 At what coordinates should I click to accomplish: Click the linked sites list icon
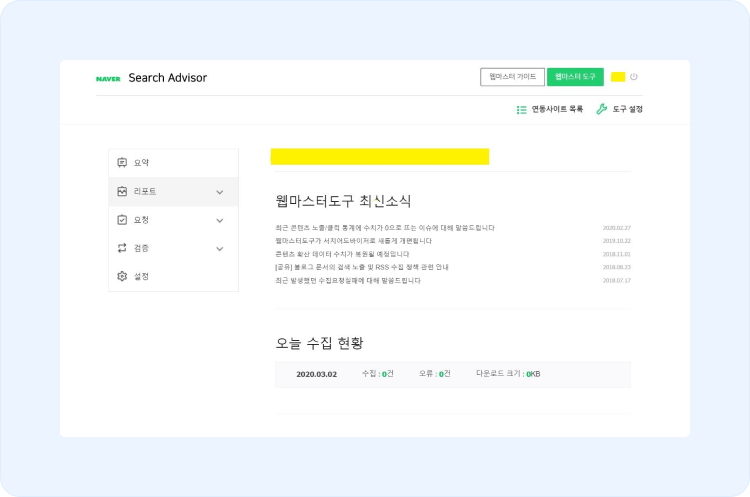tap(521, 109)
